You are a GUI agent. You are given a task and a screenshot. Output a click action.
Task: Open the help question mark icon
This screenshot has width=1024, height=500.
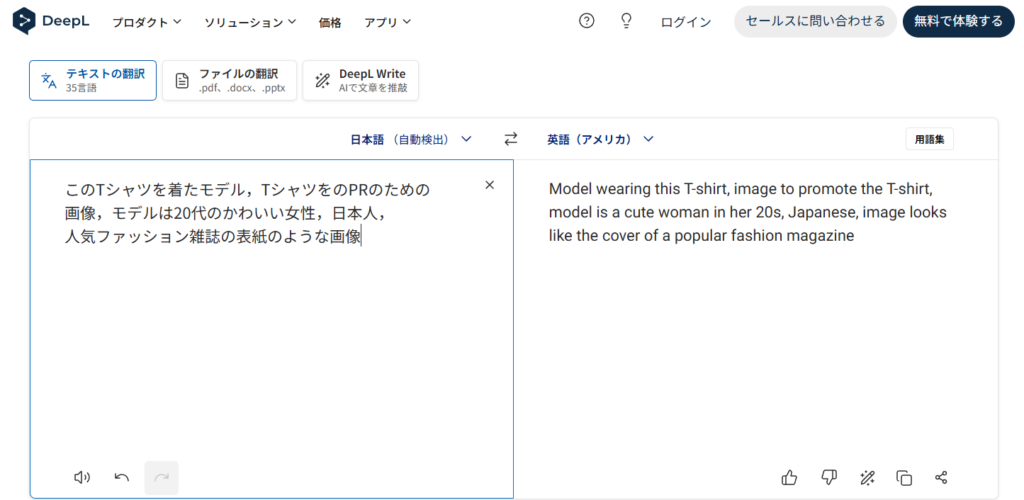(587, 21)
